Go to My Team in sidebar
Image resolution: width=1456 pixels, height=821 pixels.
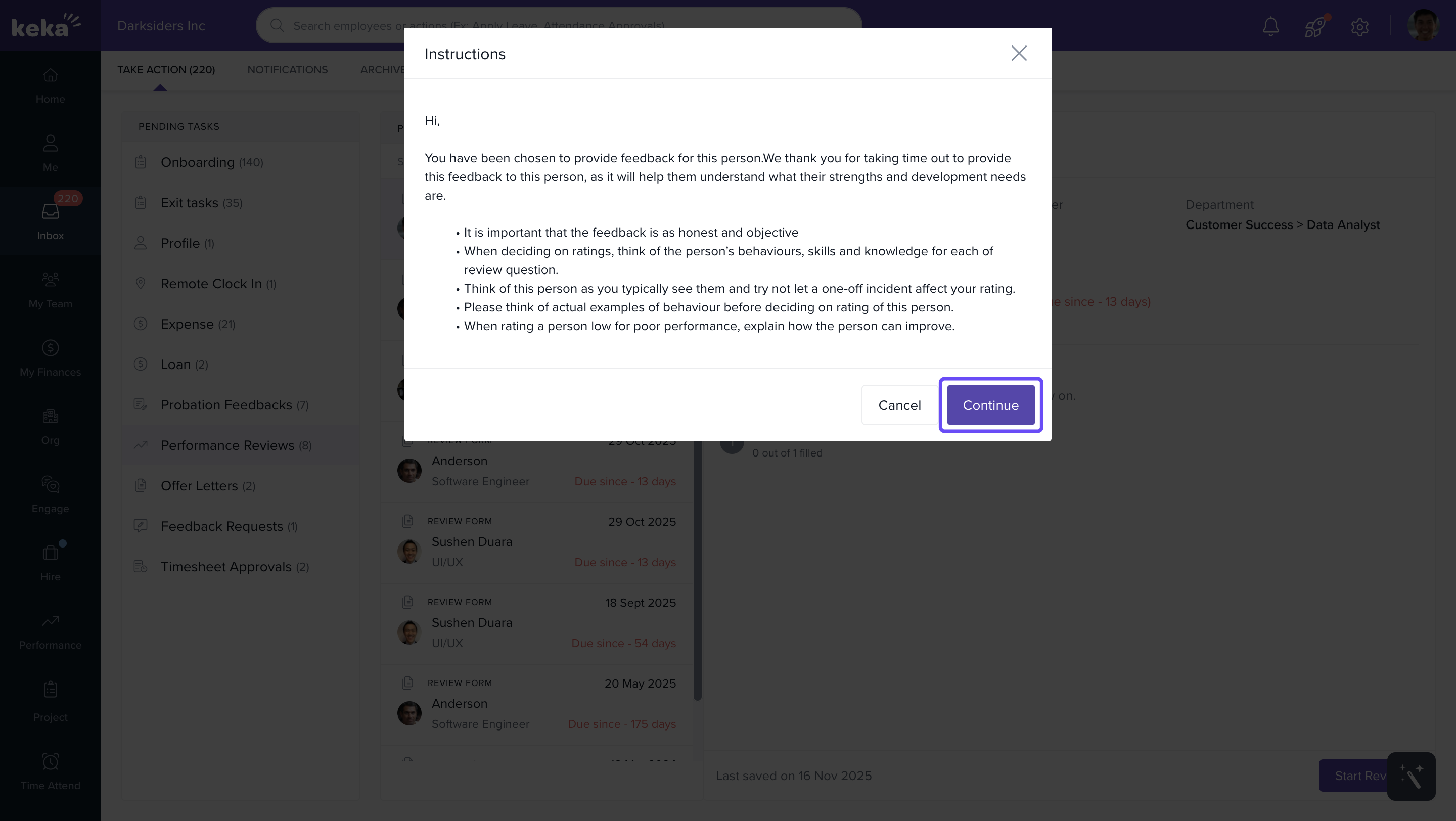tap(51, 289)
